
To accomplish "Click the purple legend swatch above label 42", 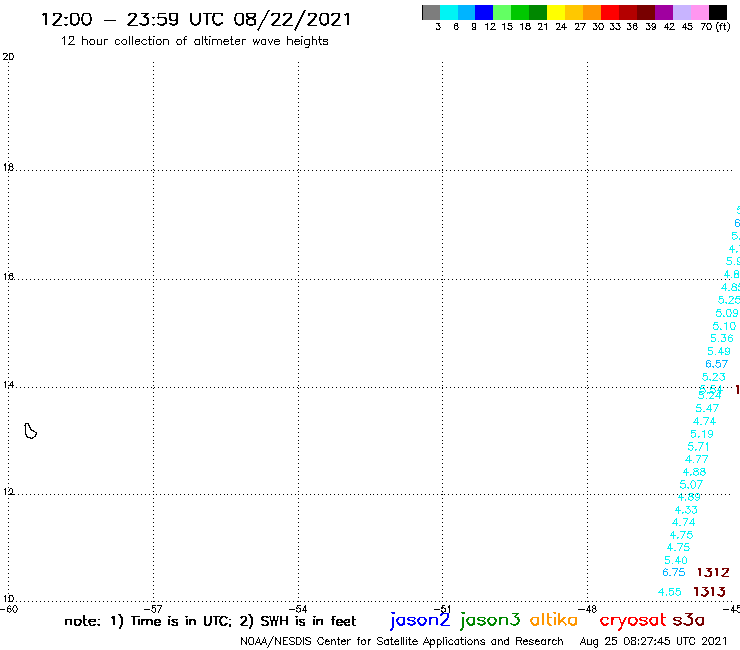I will pos(664,12).
